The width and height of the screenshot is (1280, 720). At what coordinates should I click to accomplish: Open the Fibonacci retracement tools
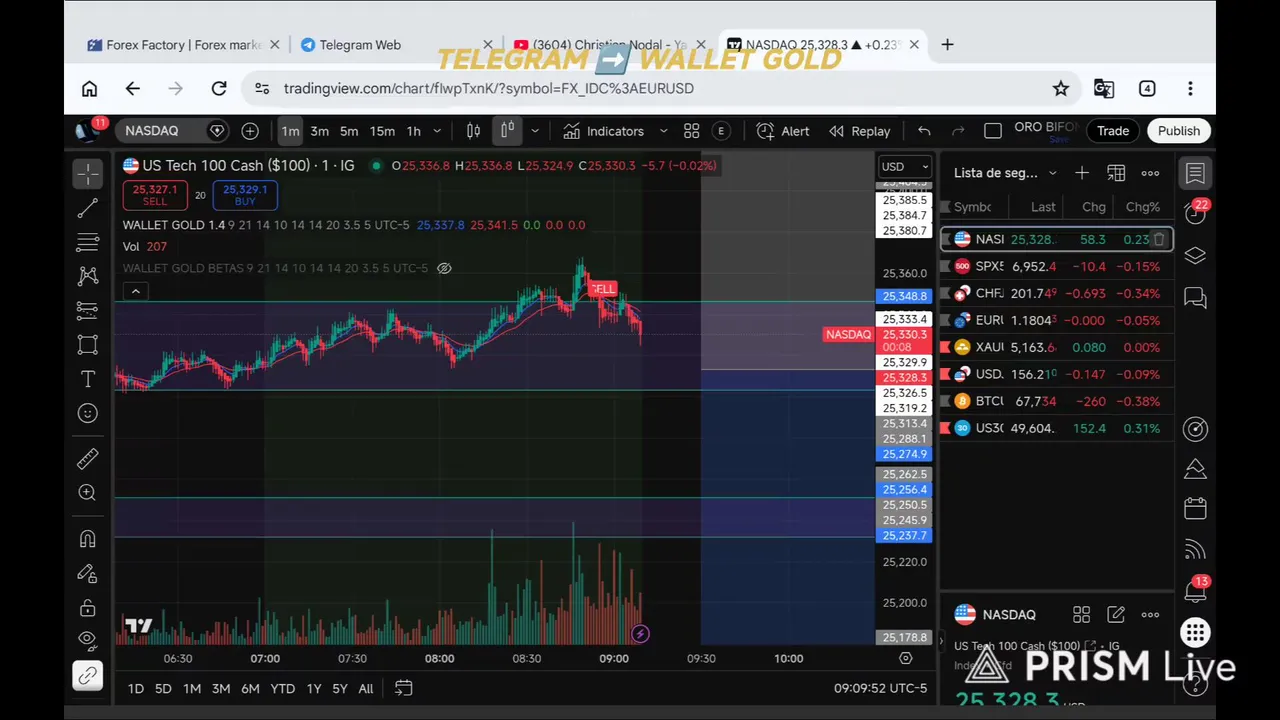[x=88, y=242]
